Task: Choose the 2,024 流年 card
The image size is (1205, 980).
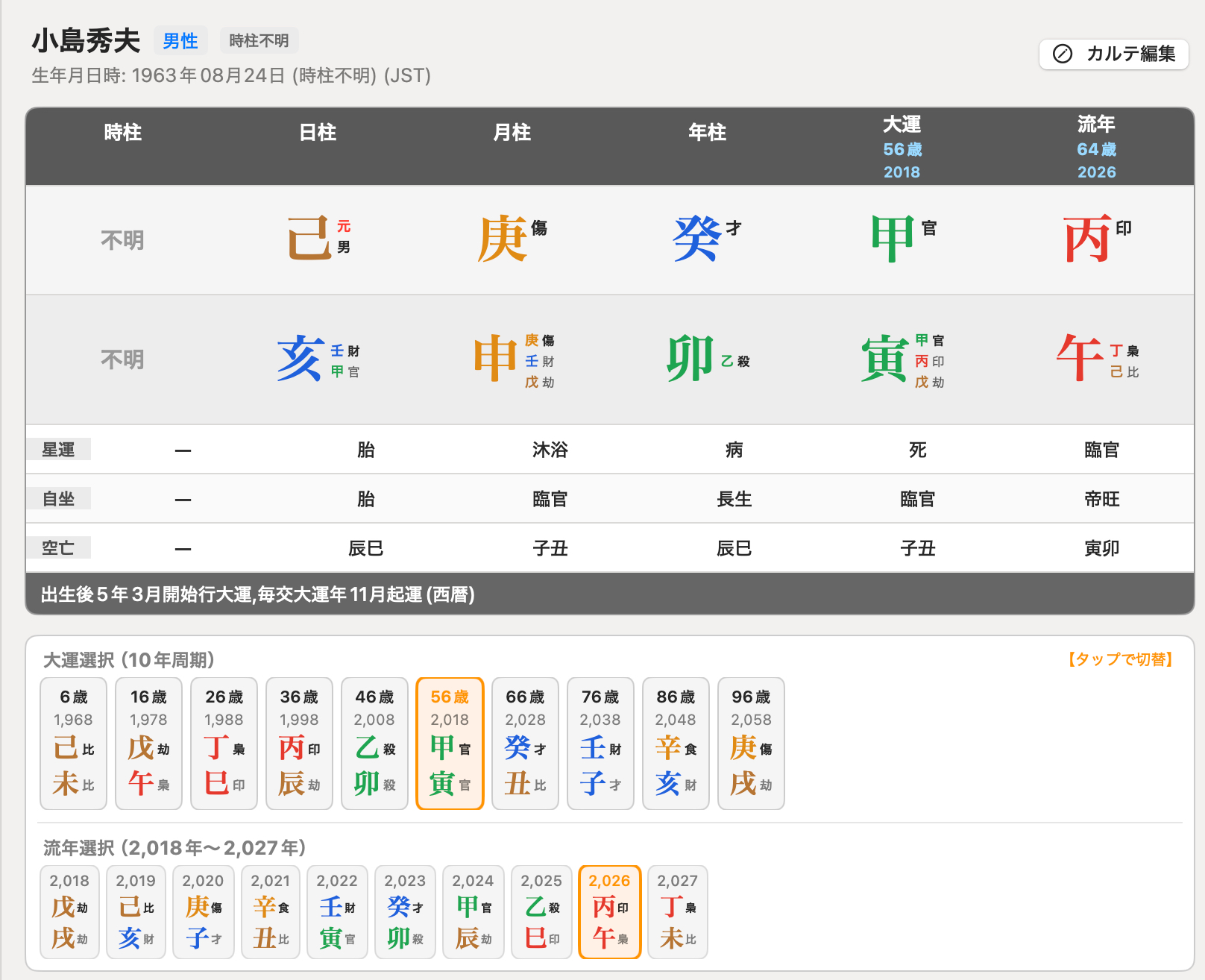Action: coord(473,911)
